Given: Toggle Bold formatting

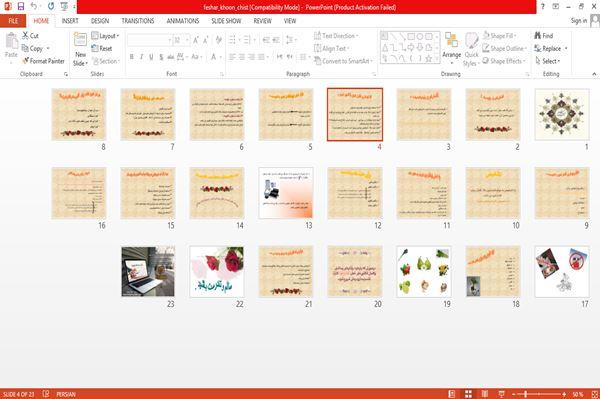Looking at the screenshot, I should (x=132, y=57).
